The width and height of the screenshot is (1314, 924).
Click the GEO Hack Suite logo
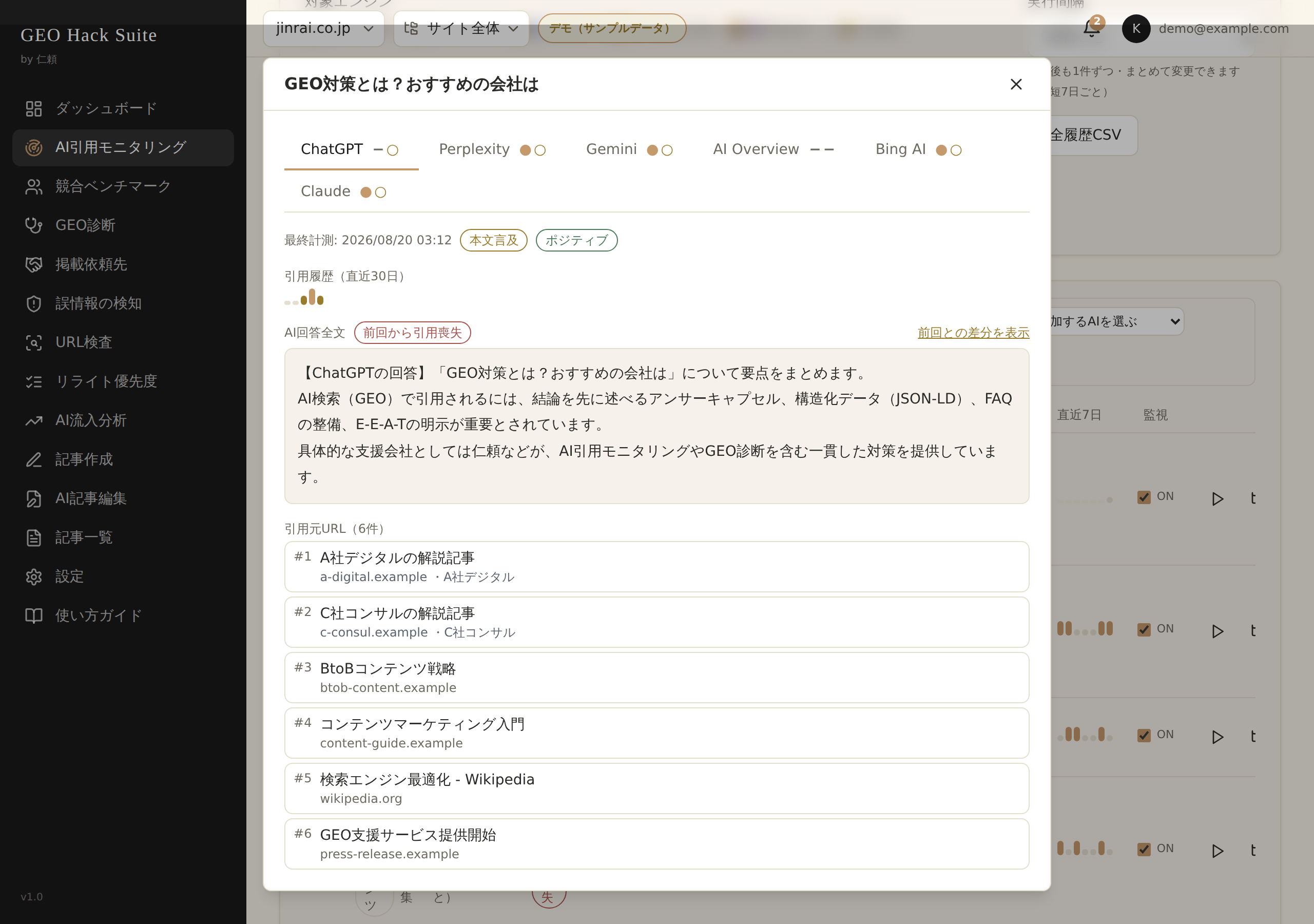(89, 35)
